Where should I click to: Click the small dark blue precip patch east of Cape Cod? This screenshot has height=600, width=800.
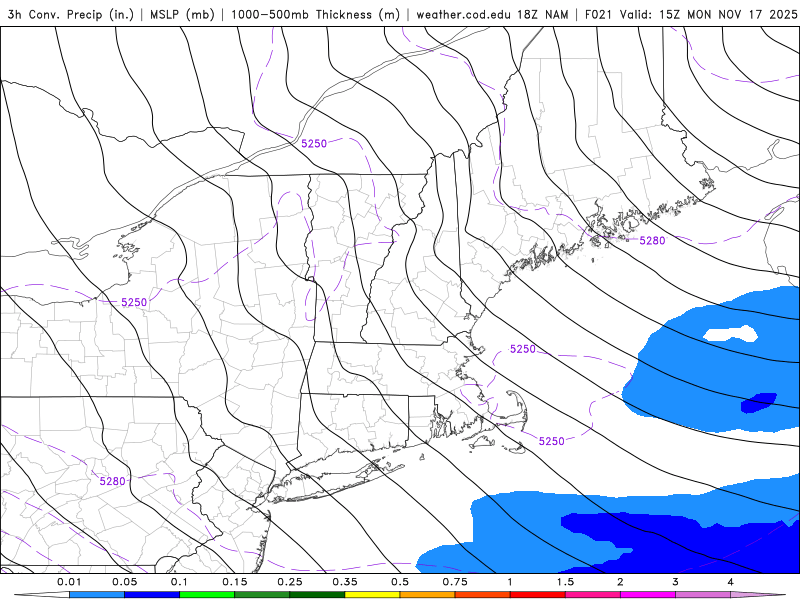759,403
